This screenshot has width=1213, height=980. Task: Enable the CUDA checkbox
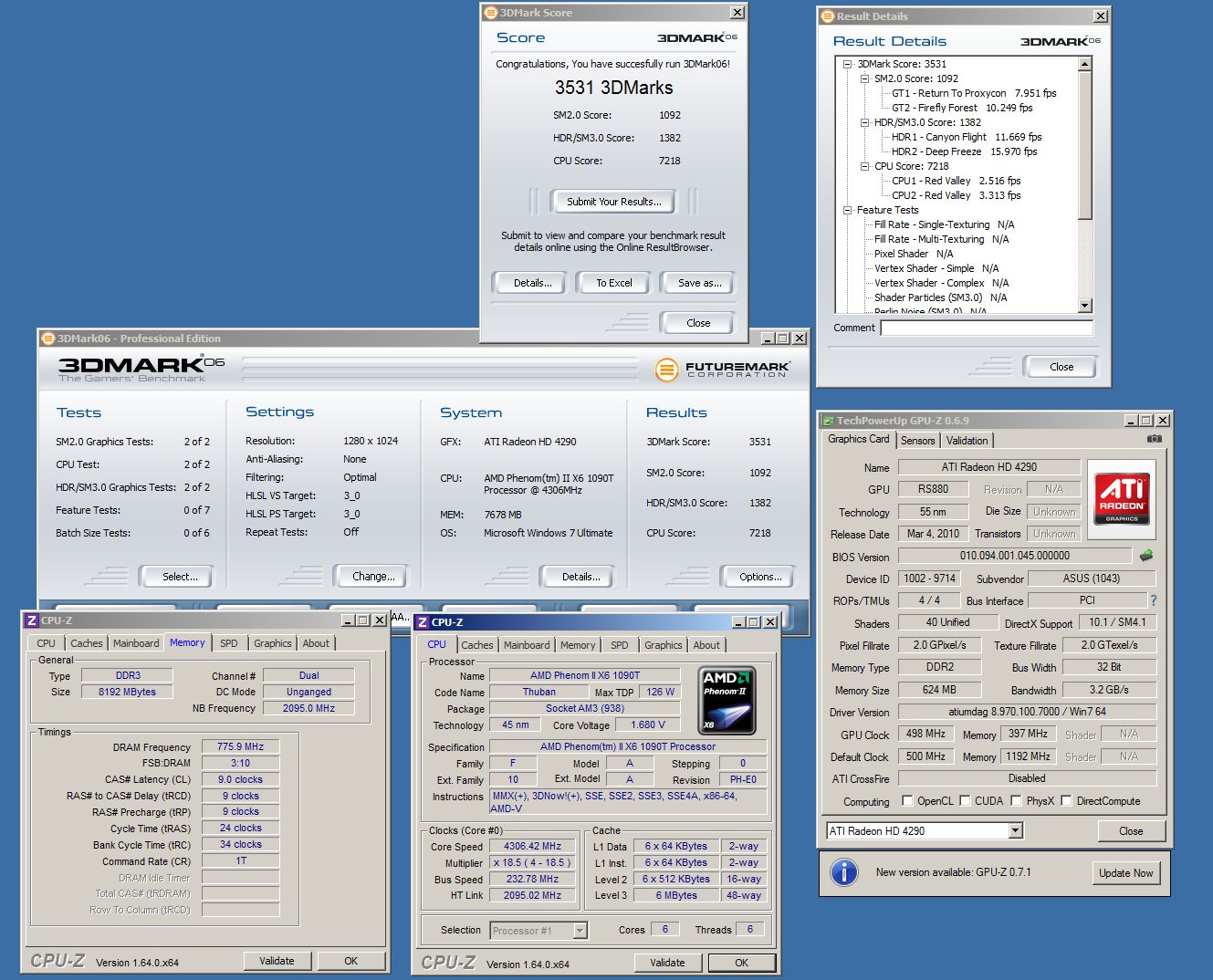point(966,801)
